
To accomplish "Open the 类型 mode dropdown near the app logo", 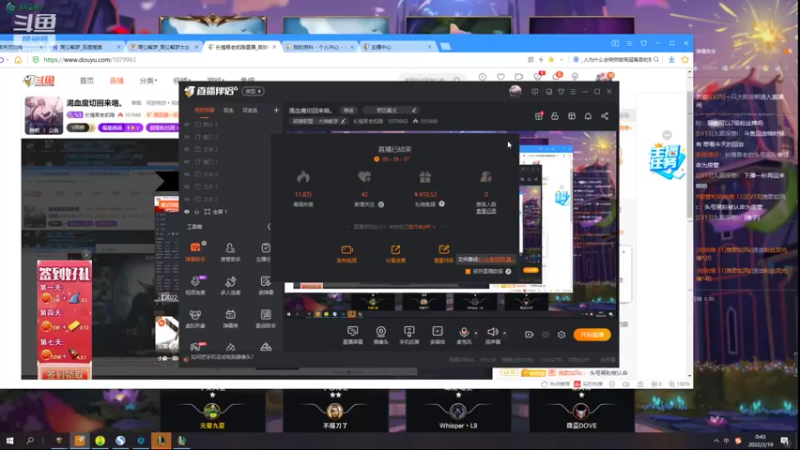I will (254, 91).
